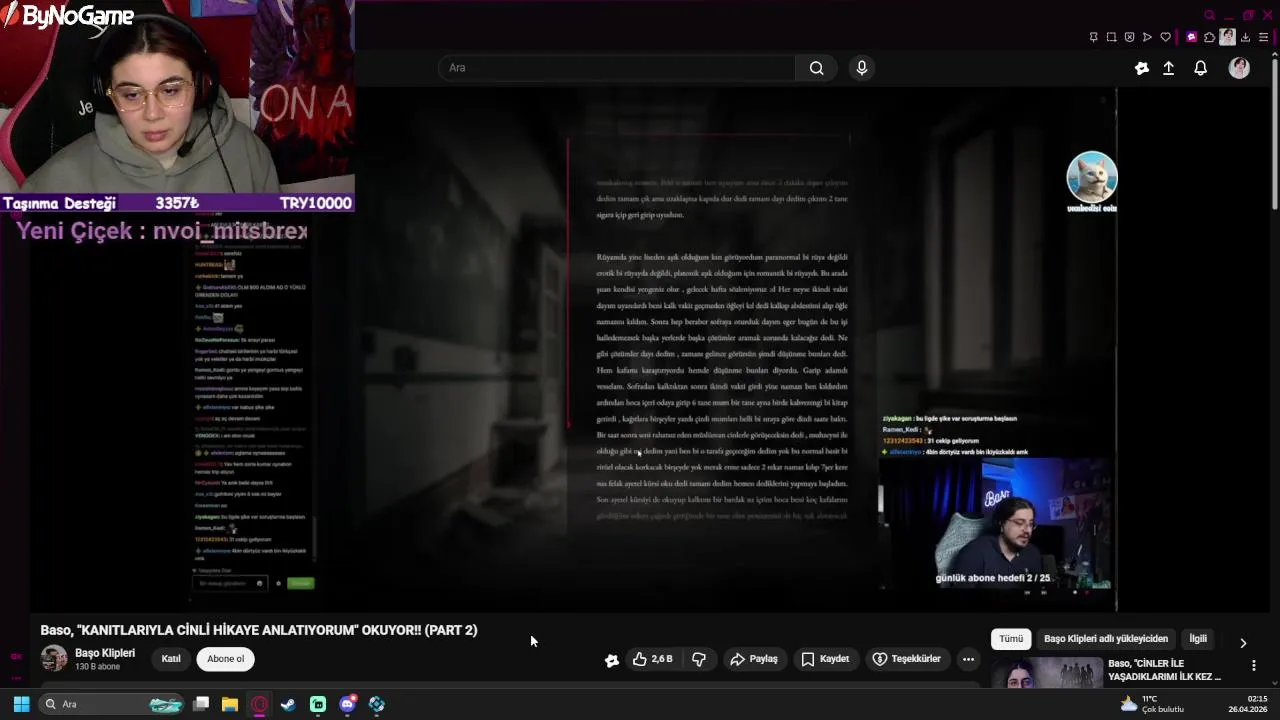
Task: Click the 130 B abone subscriber count
Action: point(97,667)
